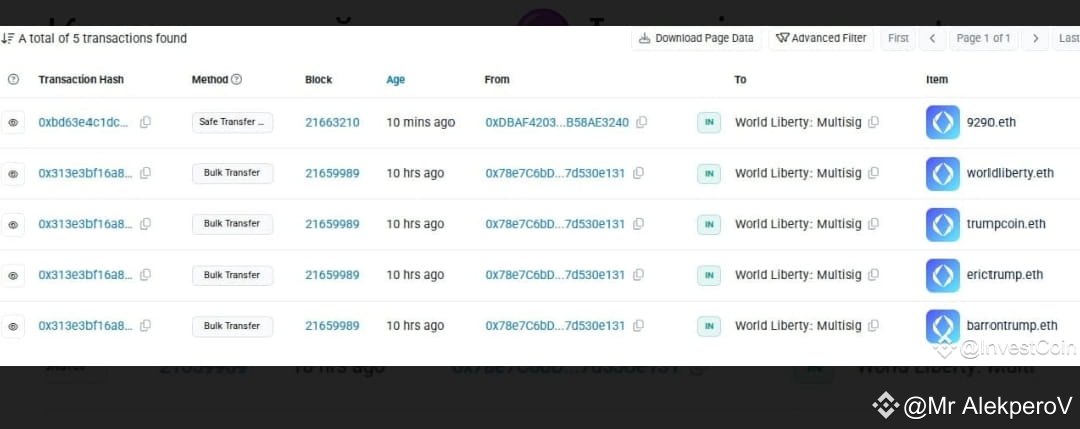The height and width of the screenshot is (429, 1080).
Task: Select Page 1 of 1 indicator
Action: (984, 39)
